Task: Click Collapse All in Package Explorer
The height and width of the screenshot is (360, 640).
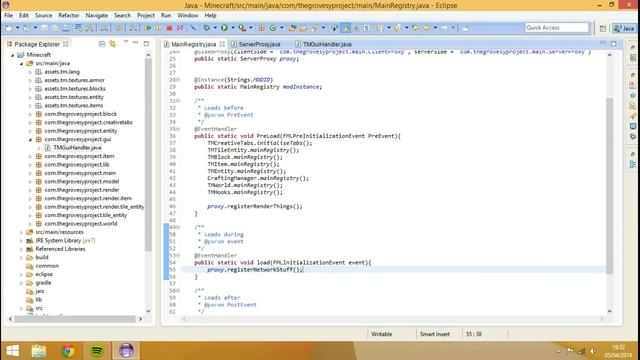Action: tap(102, 44)
